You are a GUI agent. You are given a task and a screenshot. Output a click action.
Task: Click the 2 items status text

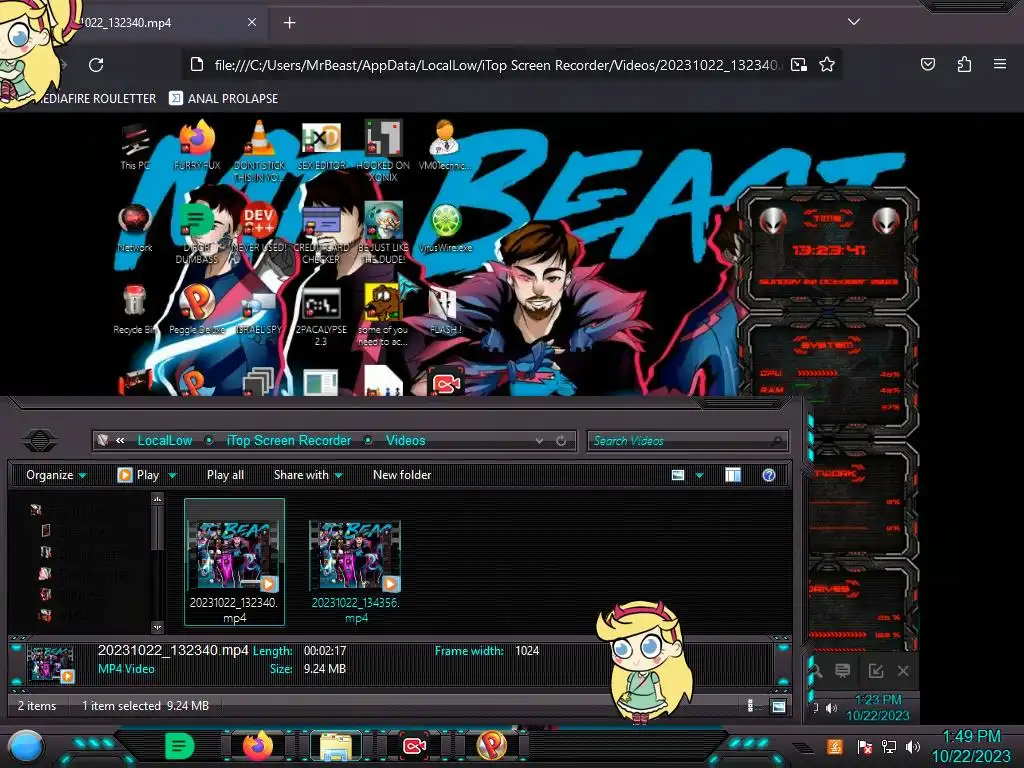coord(37,705)
